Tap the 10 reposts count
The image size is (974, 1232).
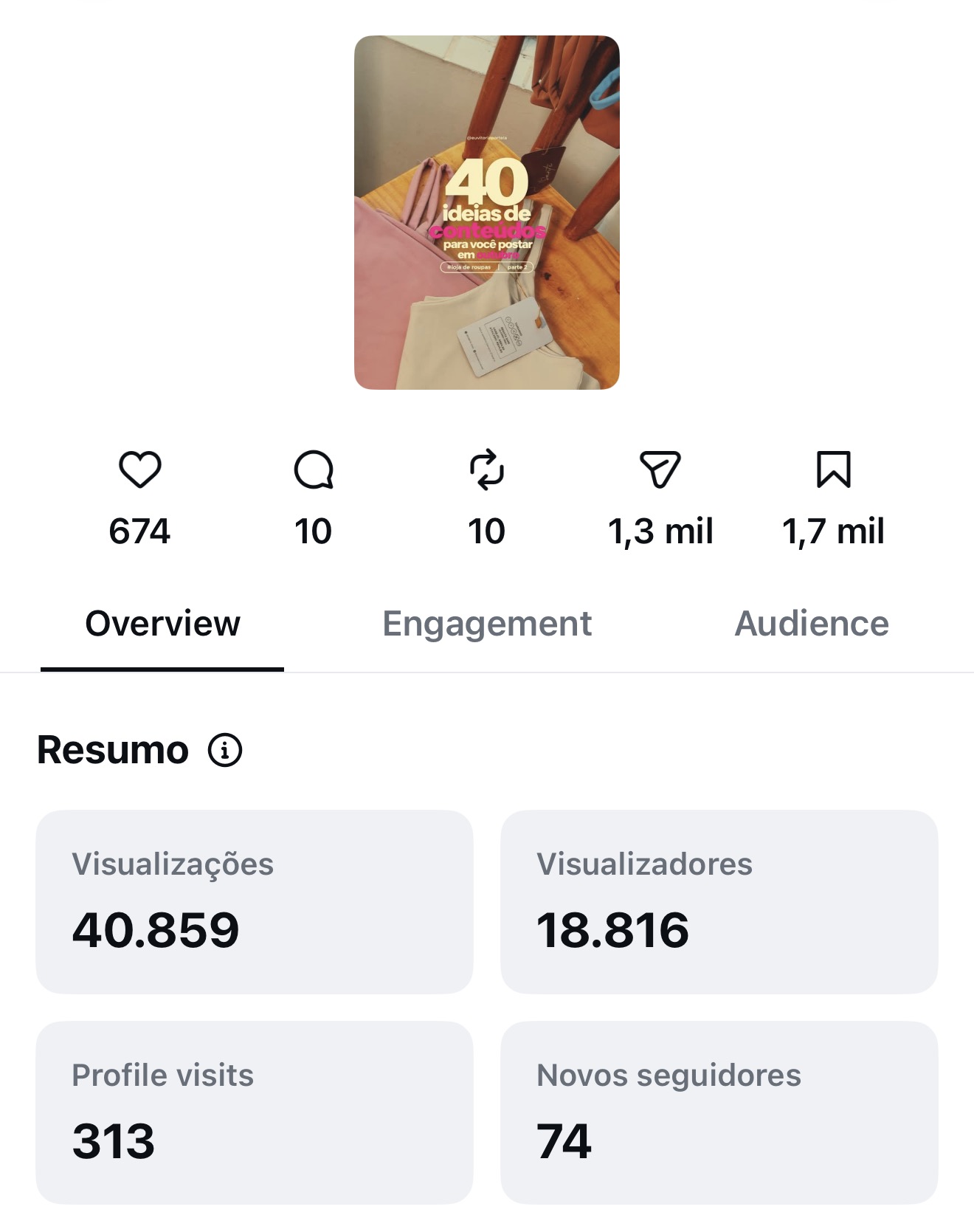[487, 531]
